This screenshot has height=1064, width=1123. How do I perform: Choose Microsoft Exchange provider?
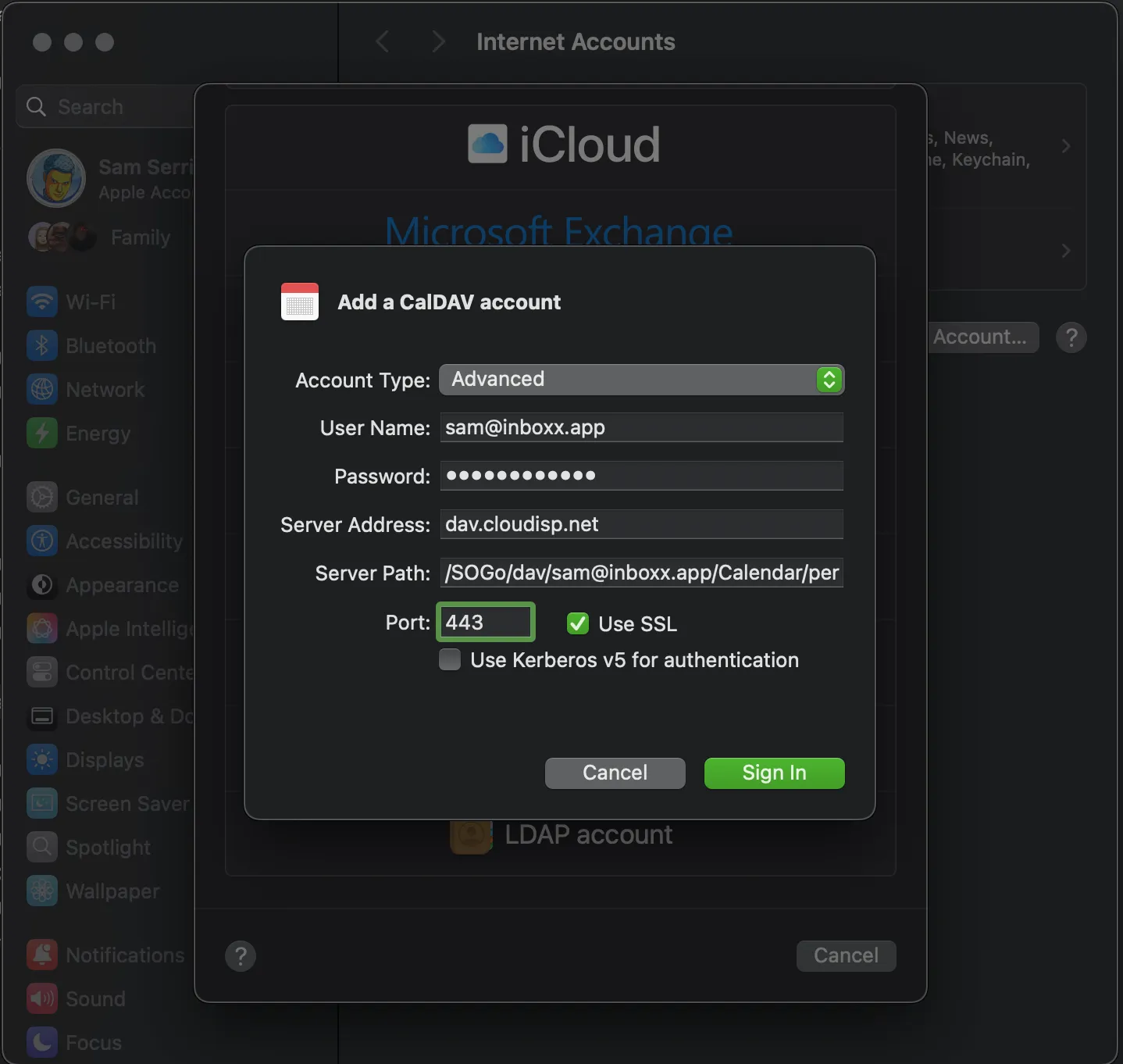click(559, 230)
